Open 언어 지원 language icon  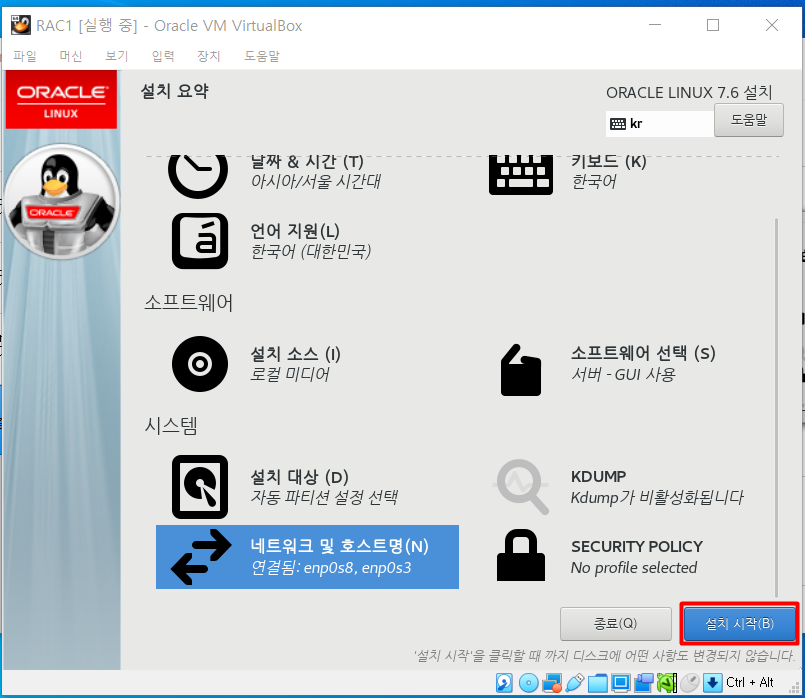coord(200,241)
